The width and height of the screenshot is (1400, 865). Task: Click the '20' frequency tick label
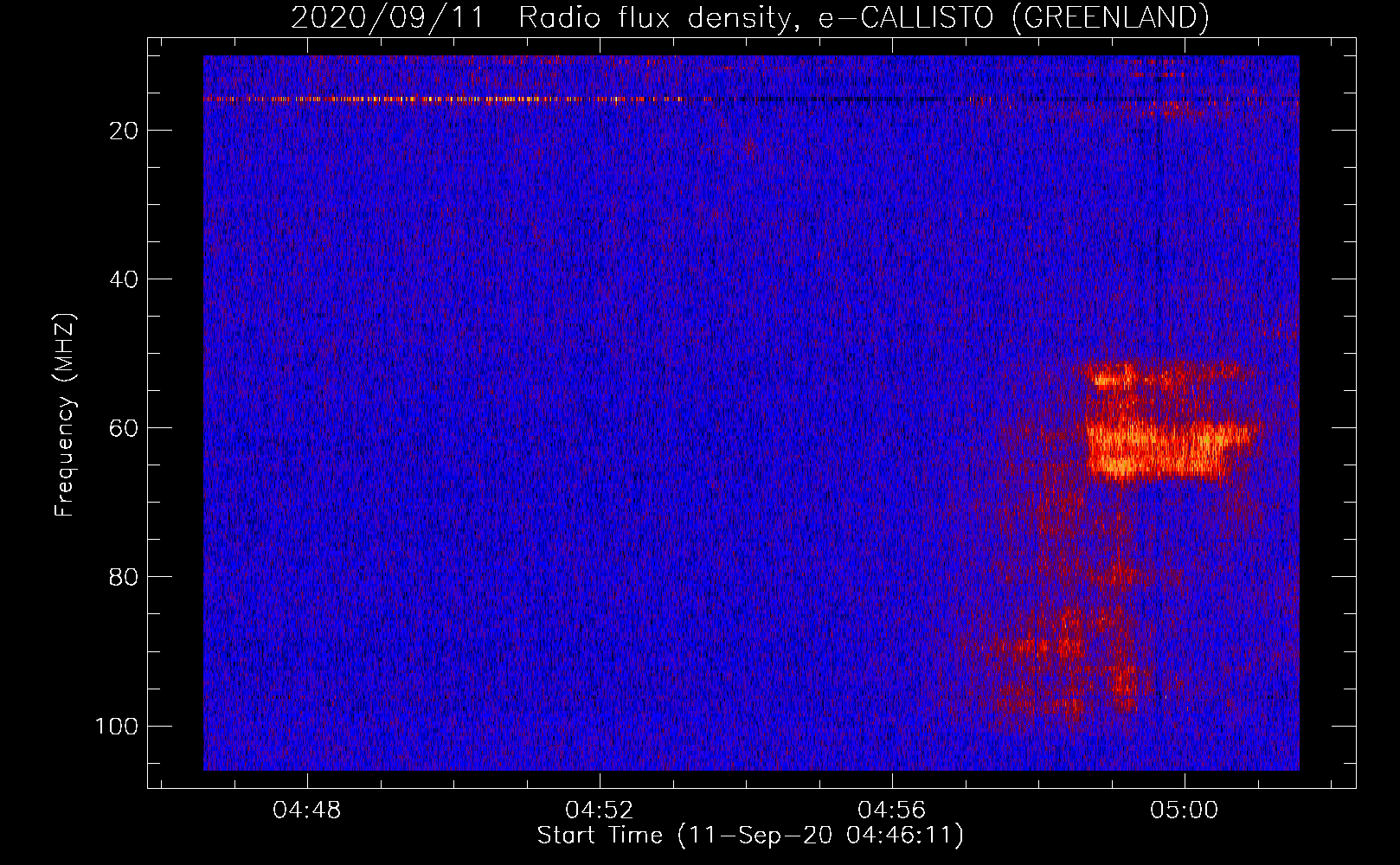pos(124,131)
